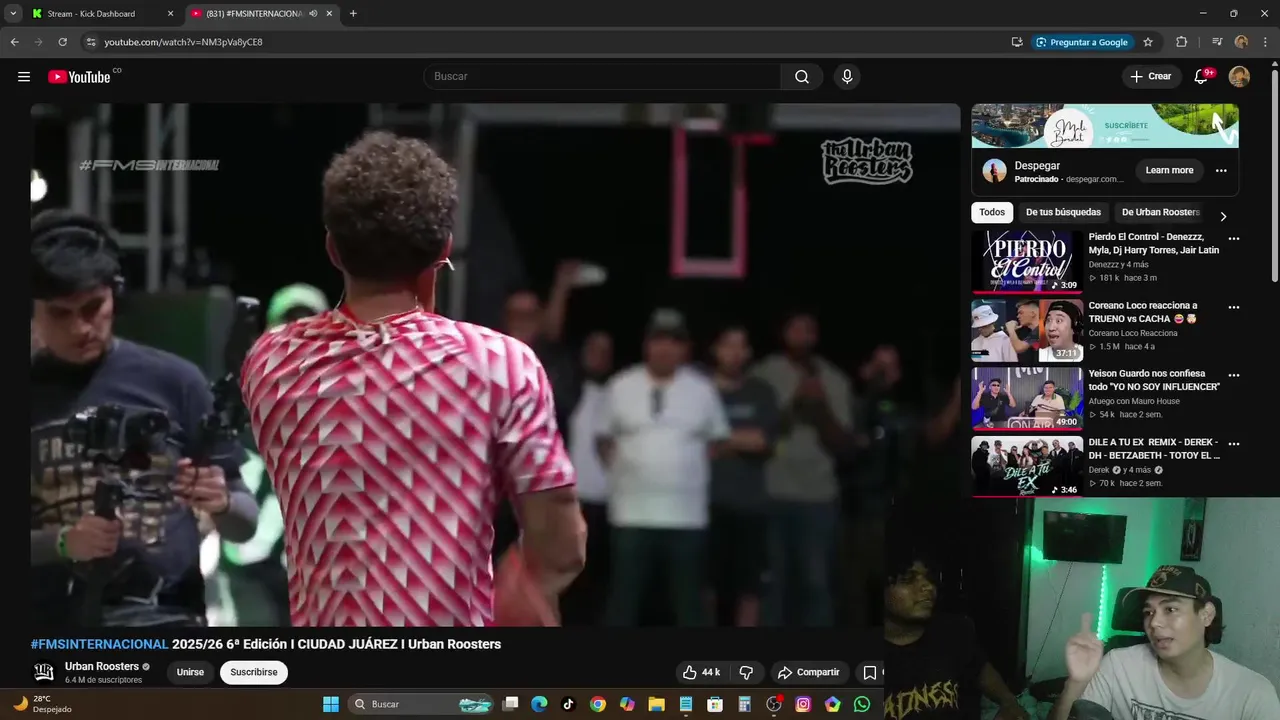Click Preguntar a Google button

tap(1081, 42)
